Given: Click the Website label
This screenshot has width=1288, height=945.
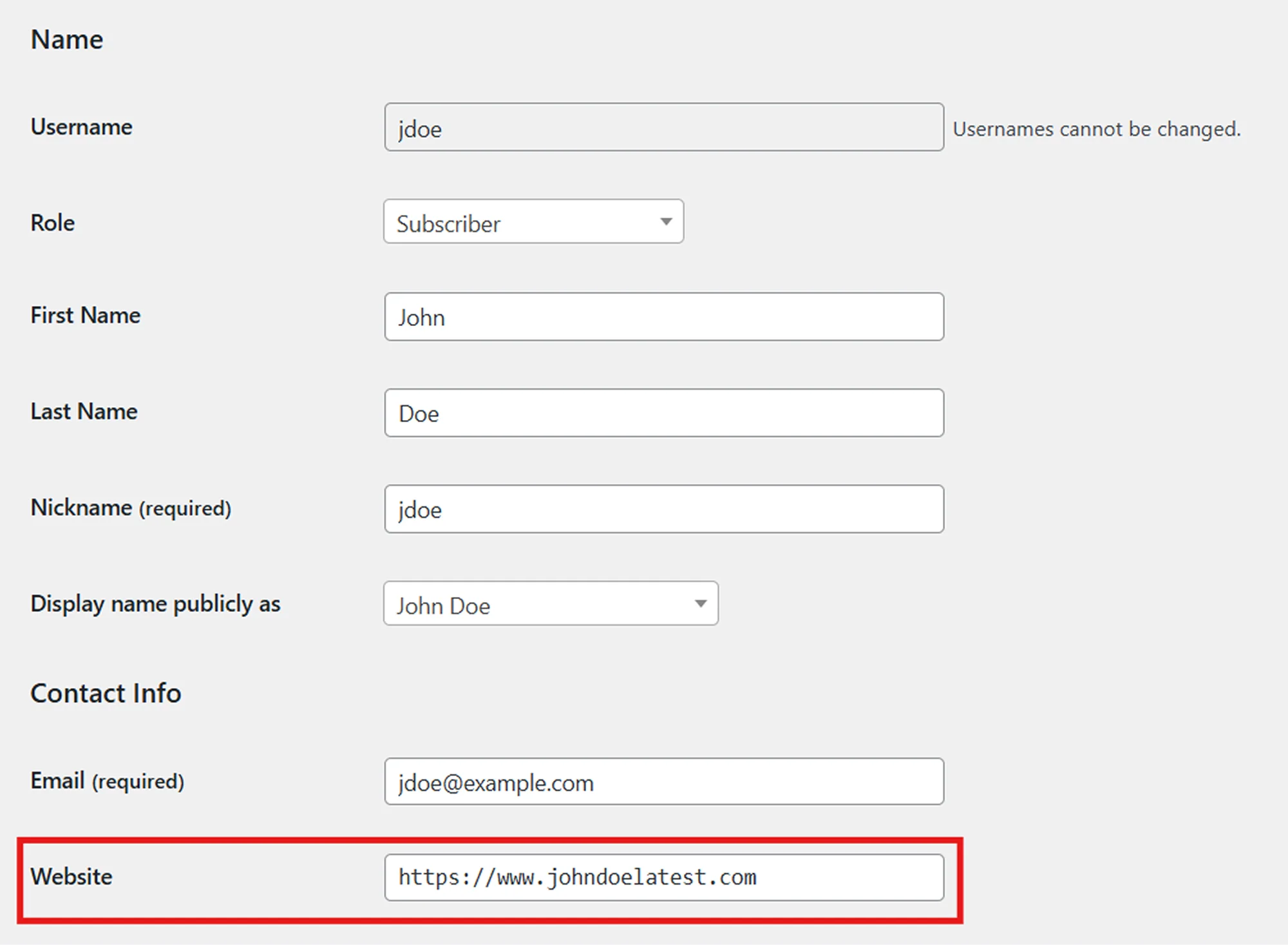Looking at the screenshot, I should pos(71,877).
